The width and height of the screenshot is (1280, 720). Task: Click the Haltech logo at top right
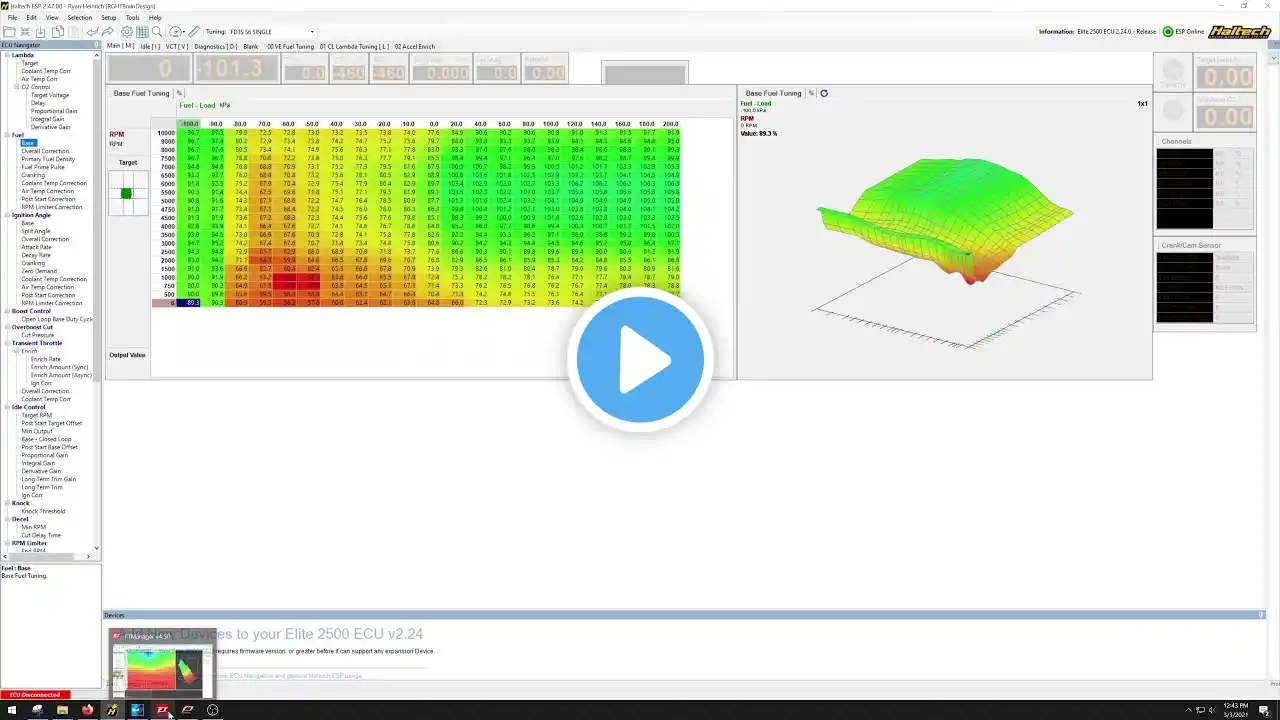coord(1240,32)
